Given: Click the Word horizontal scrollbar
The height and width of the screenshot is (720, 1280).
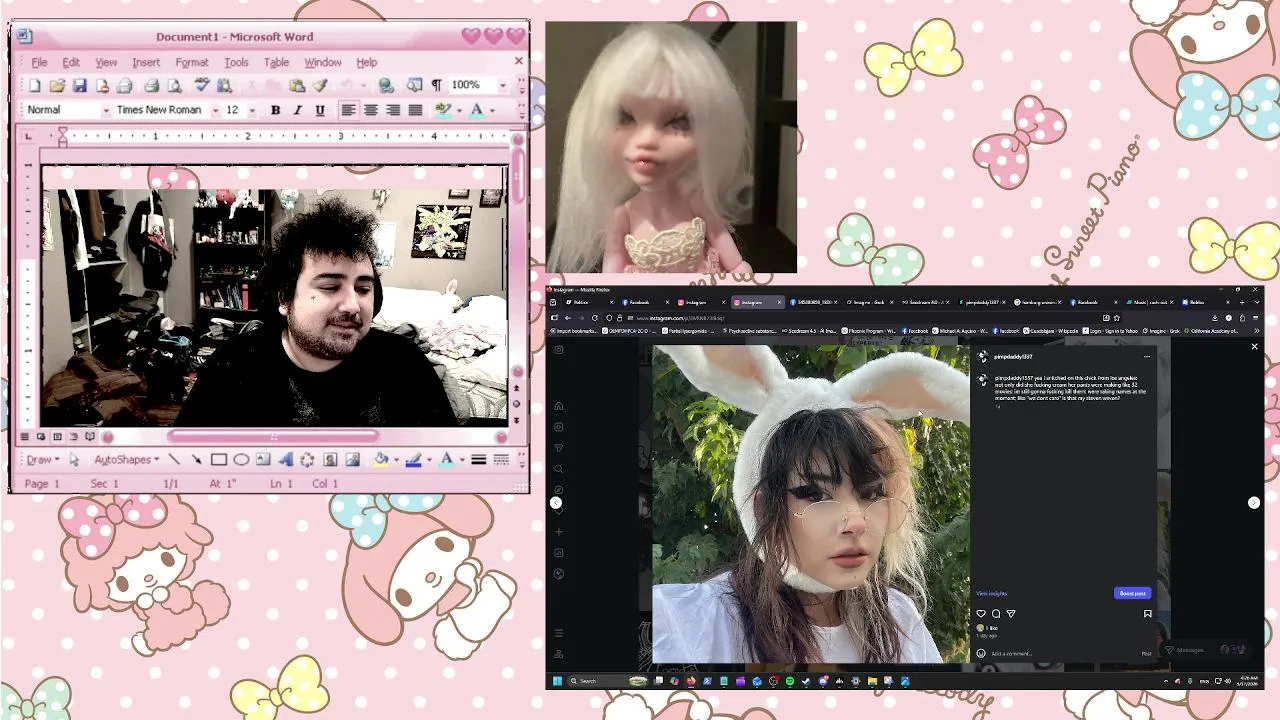Looking at the screenshot, I should point(273,437).
